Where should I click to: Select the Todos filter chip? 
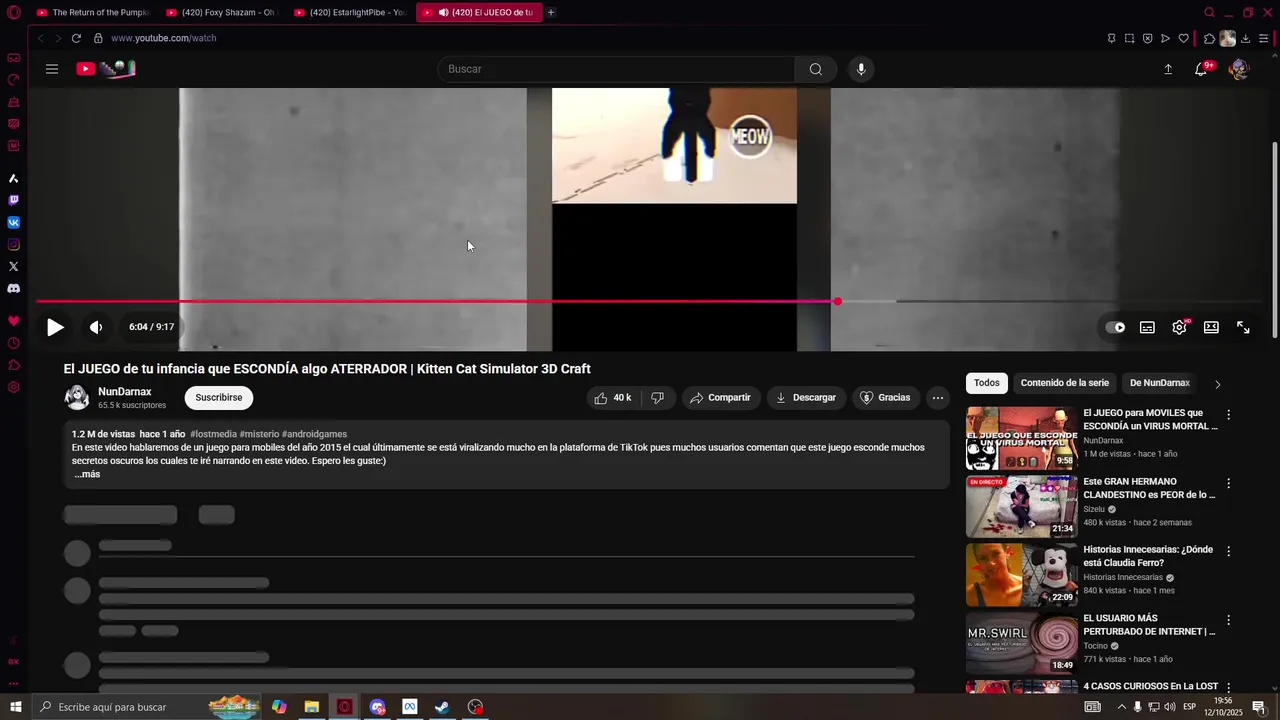[987, 383]
